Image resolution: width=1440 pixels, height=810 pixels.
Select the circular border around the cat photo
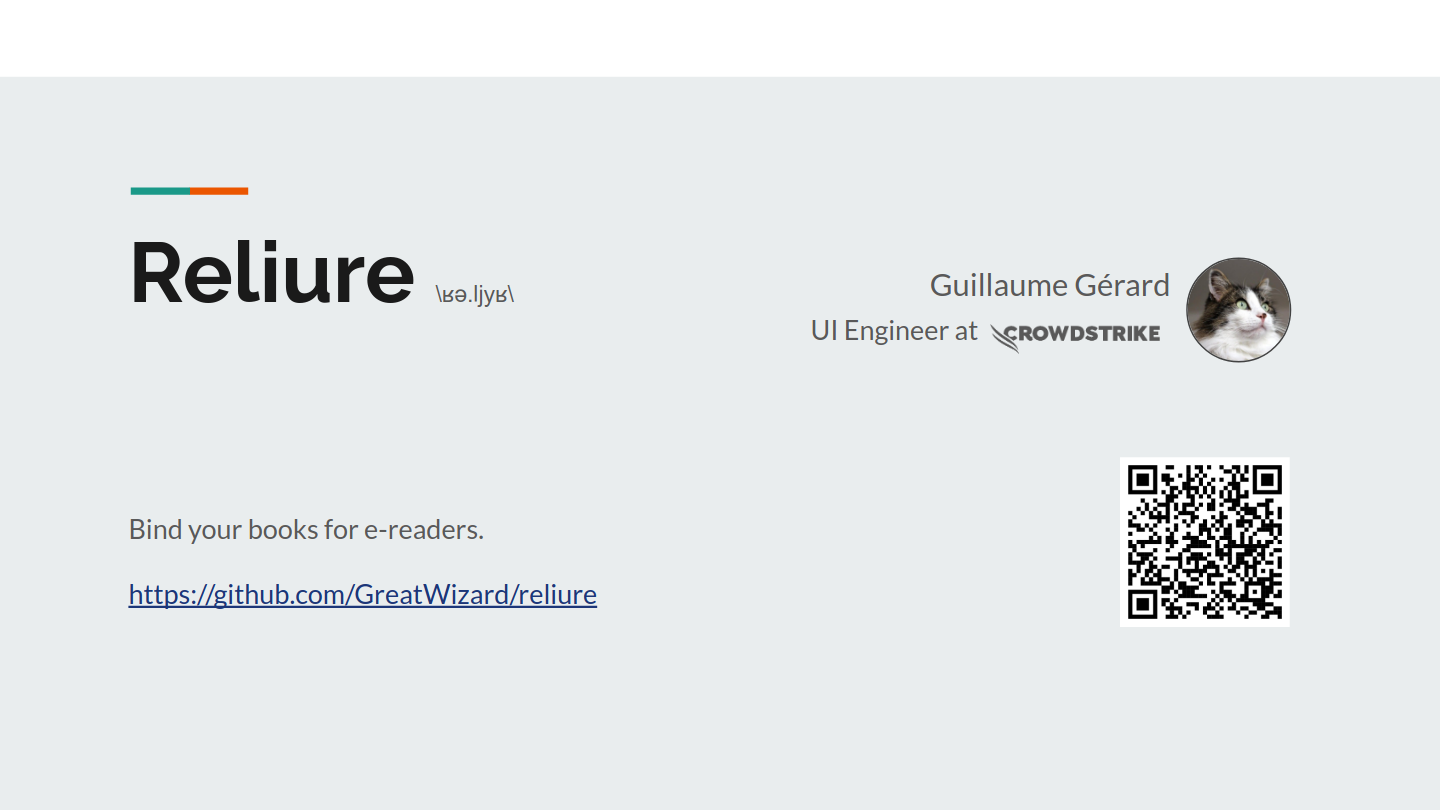[1238, 258]
